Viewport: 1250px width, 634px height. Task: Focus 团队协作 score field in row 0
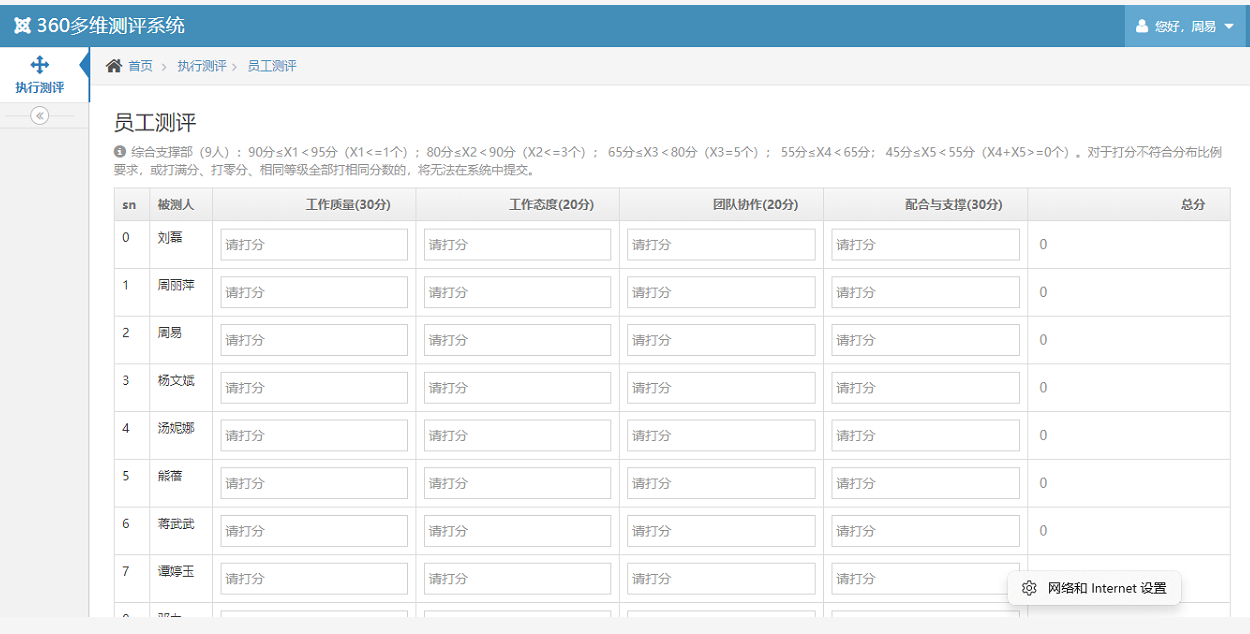pos(721,244)
